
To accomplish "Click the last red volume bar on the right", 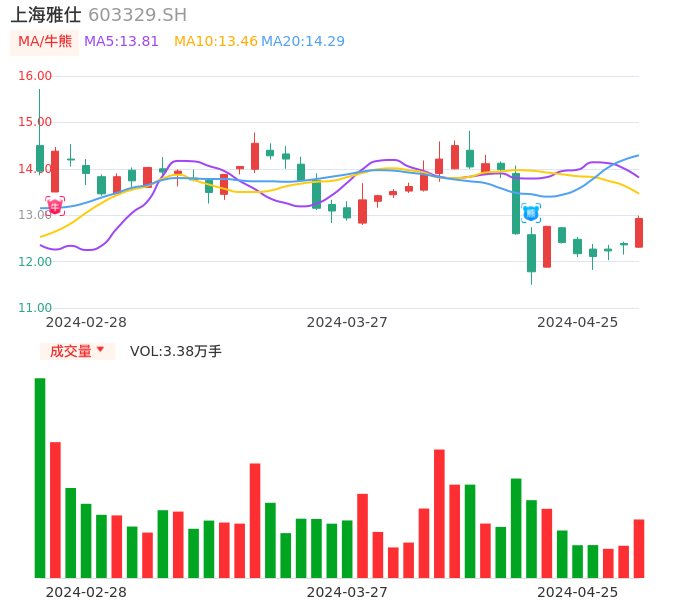I will pos(639,548).
